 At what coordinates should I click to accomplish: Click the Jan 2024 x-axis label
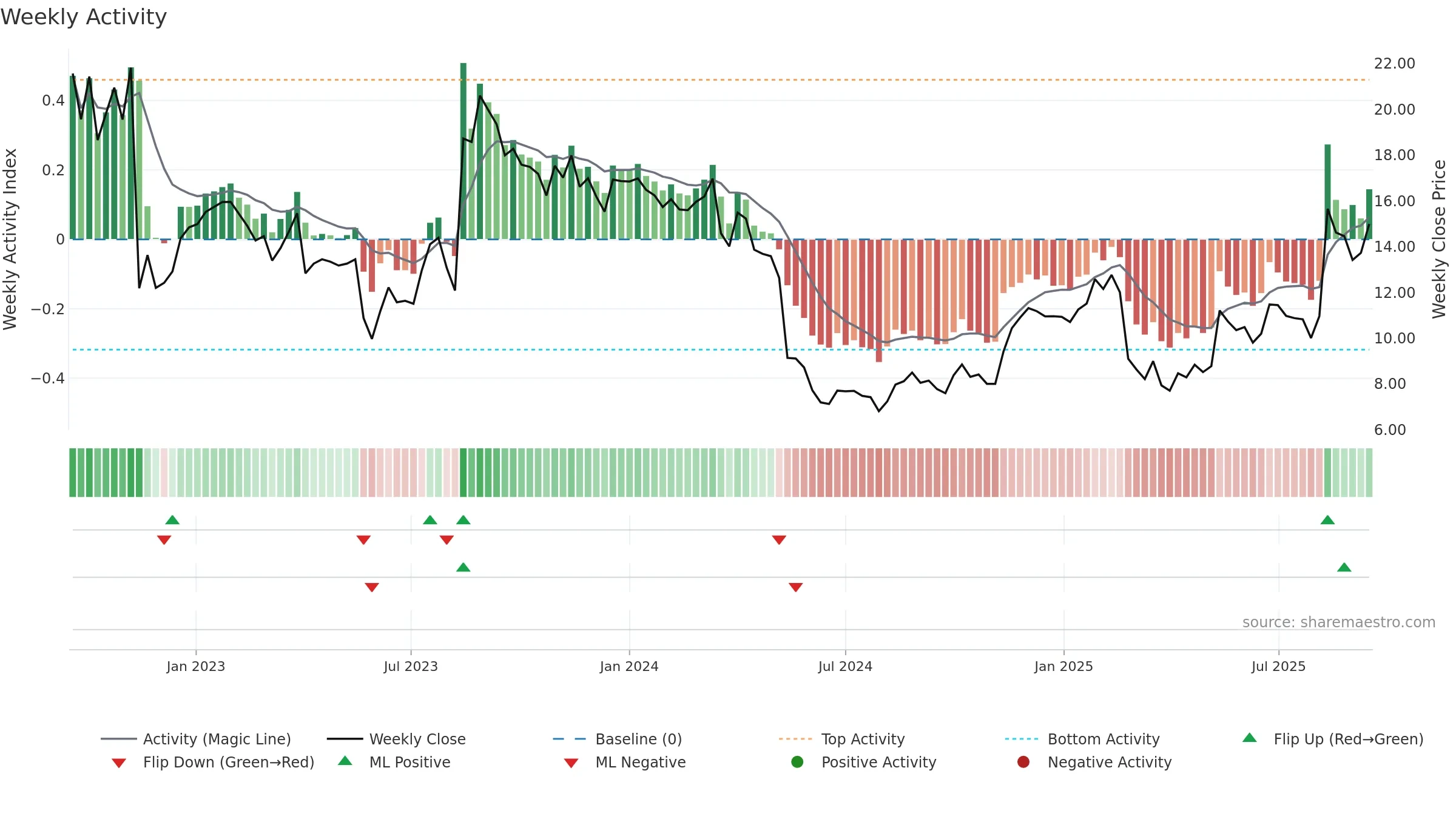tap(629, 666)
